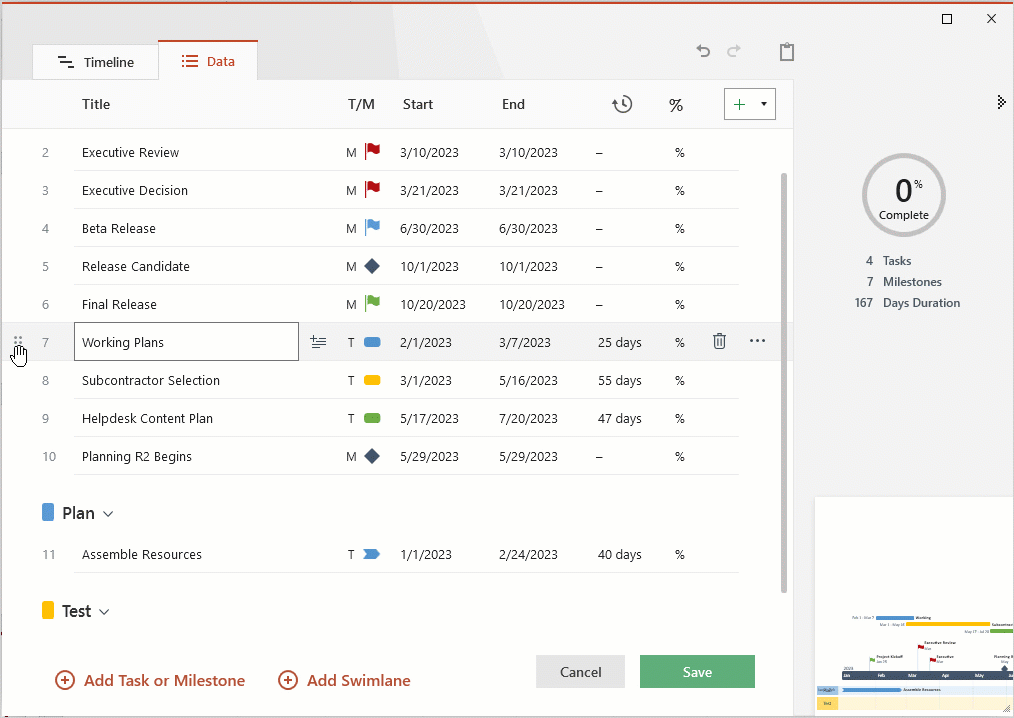Image resolution: width=1014 pixels, height=718 pixels.
Task: Collapse the Test swimlane
Action: click(106, 611)
